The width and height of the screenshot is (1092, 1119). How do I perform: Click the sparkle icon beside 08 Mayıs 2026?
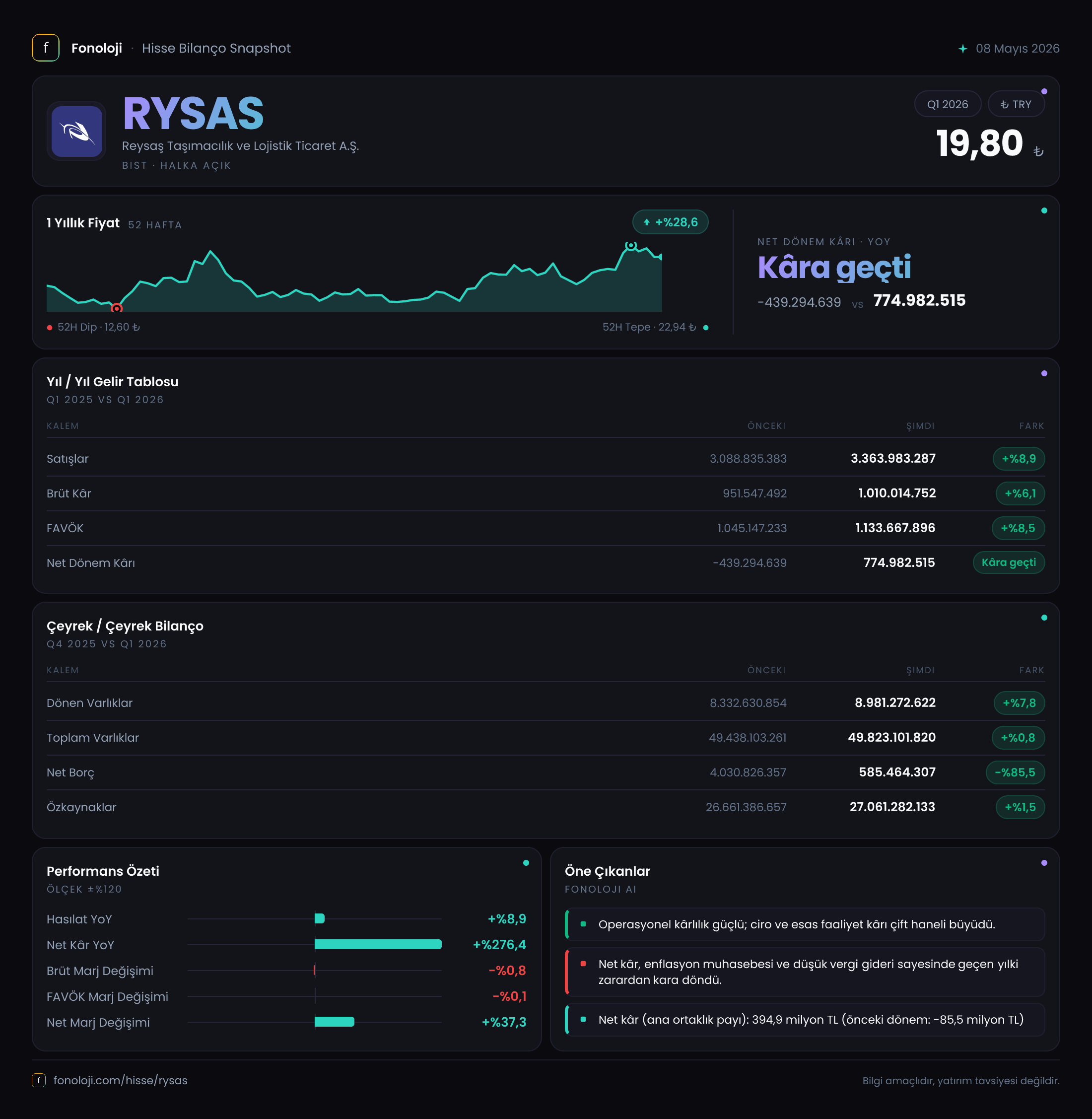963,49
